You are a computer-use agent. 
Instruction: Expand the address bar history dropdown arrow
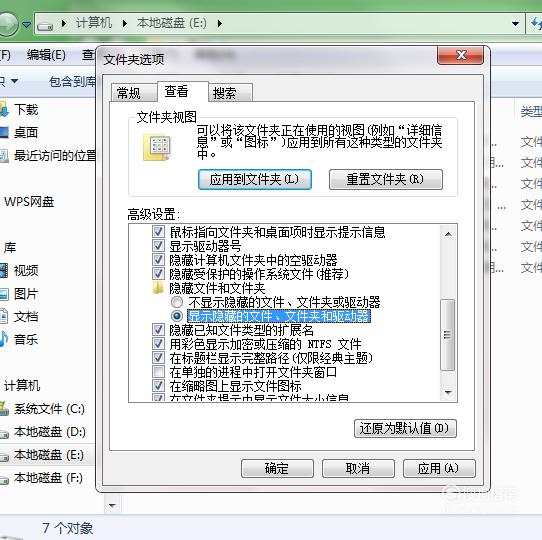click(515, 24)
